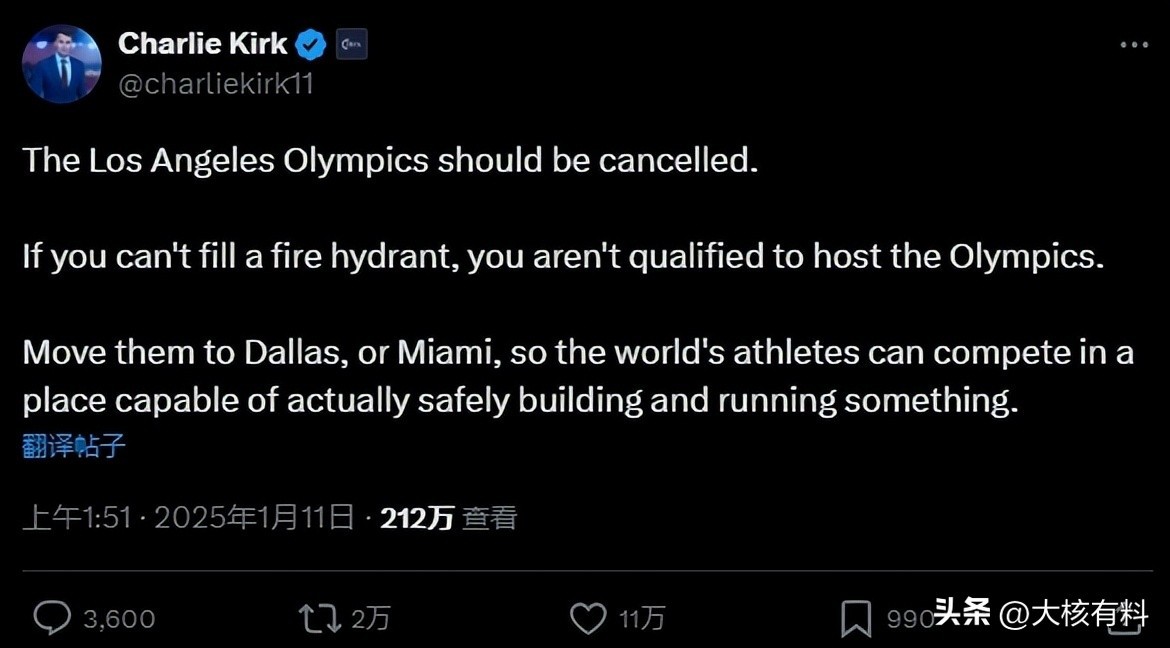Click the 翻译帖子 translate post link

[74, 446]
